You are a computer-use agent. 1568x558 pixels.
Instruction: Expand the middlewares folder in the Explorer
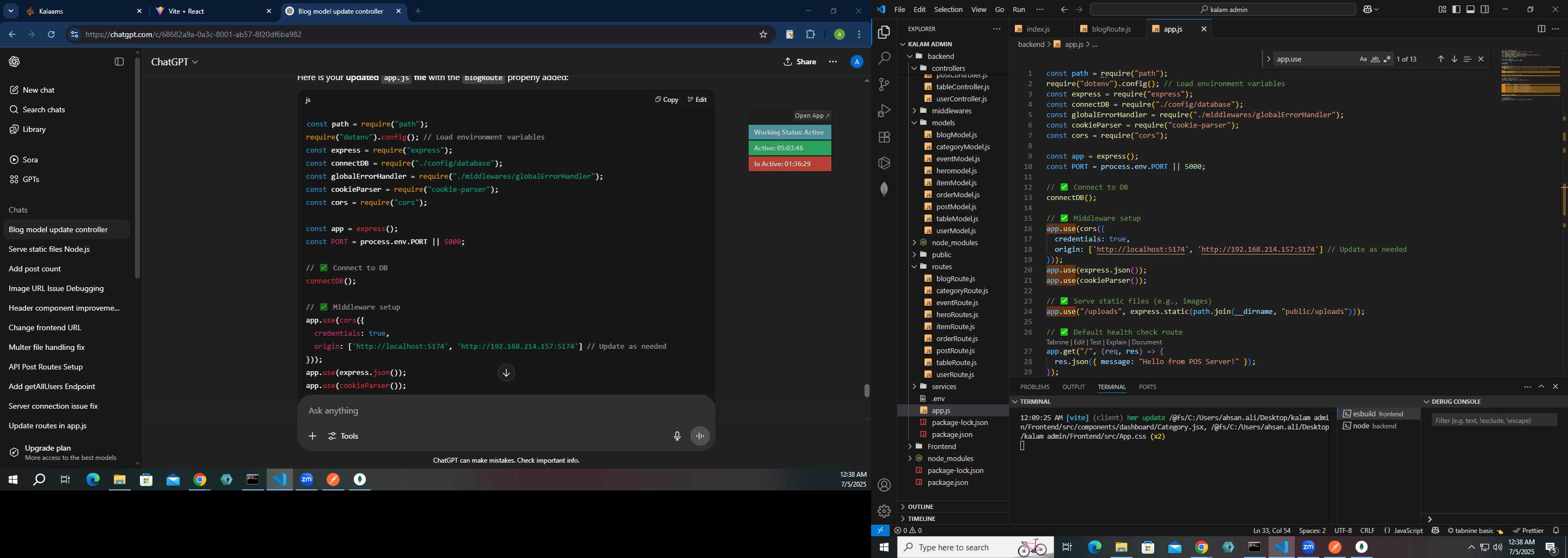(914, 111)
